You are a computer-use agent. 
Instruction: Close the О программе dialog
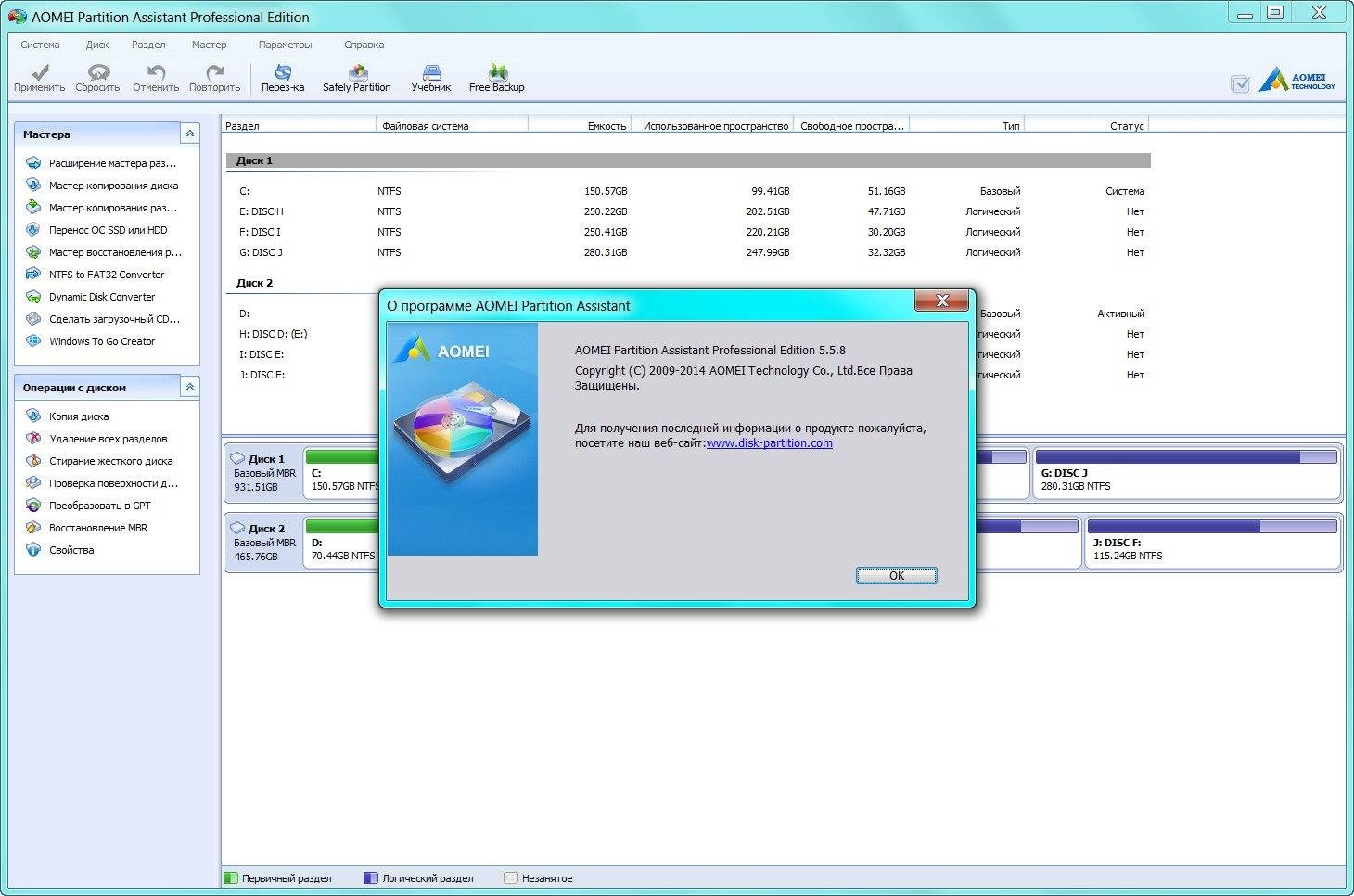click(941, 301)
